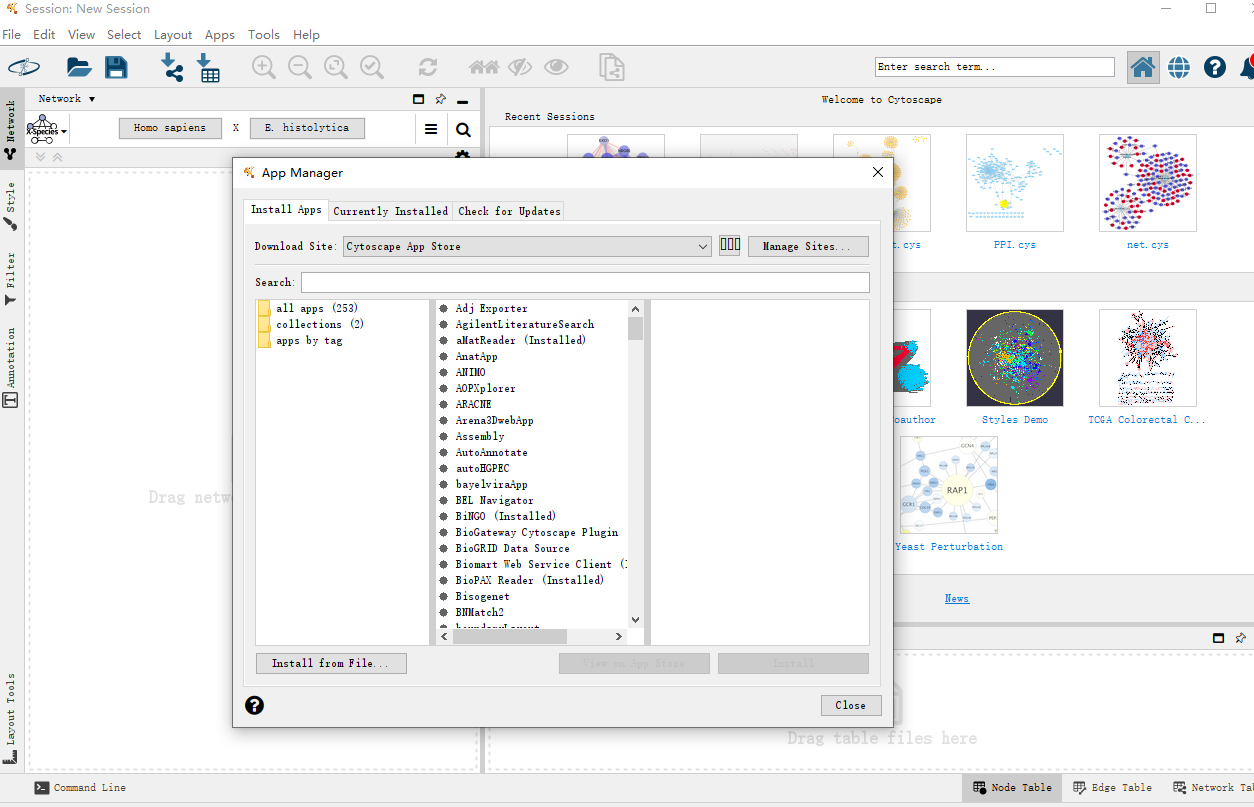Viewport: 1254px width, 807px height.
Task: Zoom in using the magnifier plus icon
Action: (x=264, y=67)
